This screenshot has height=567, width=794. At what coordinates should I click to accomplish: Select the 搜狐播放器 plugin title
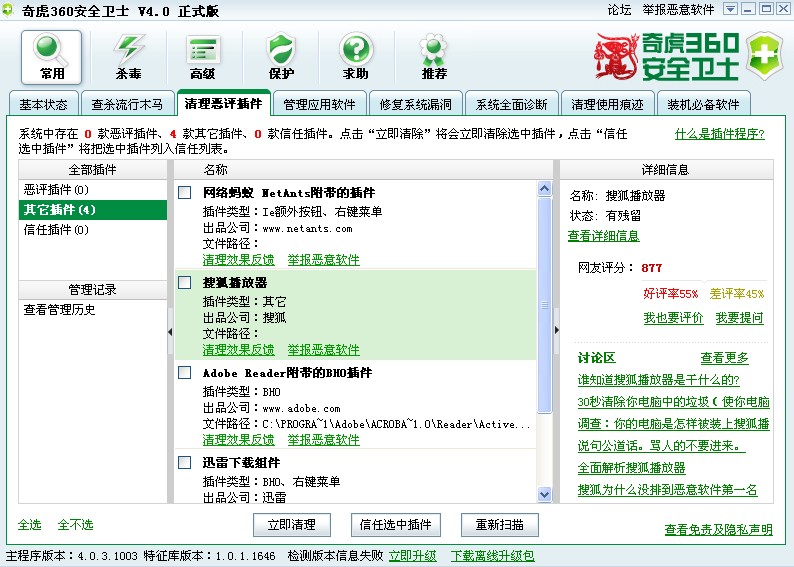(x=235, y=282)
